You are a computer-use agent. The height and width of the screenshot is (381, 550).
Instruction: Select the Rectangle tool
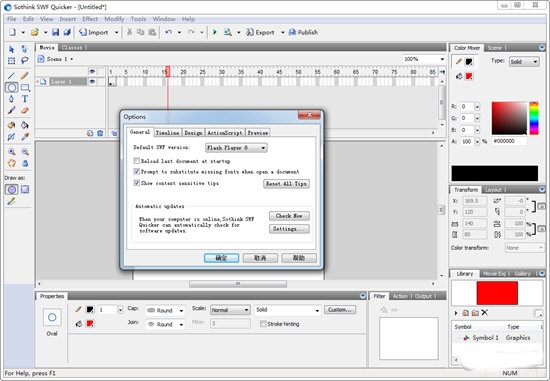(25, 87)
